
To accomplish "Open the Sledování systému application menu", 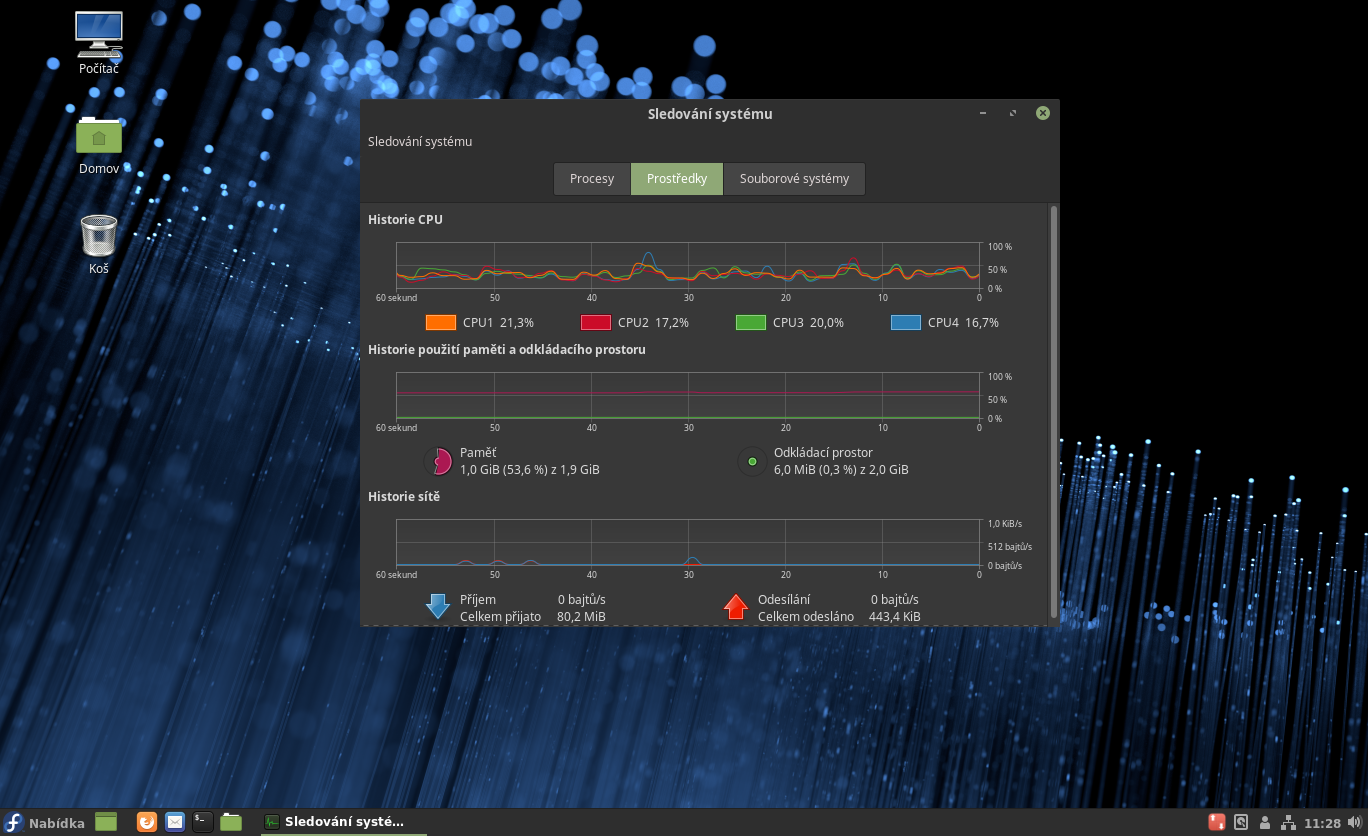I will coord(420,142).
